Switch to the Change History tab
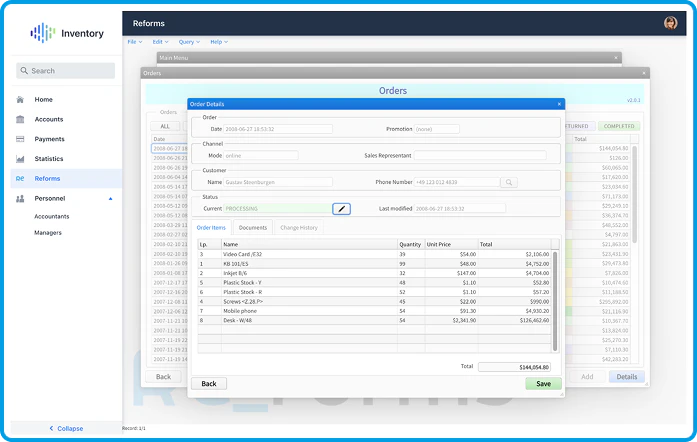Screen dimensions: 697x442 click(x=299, y=228)
